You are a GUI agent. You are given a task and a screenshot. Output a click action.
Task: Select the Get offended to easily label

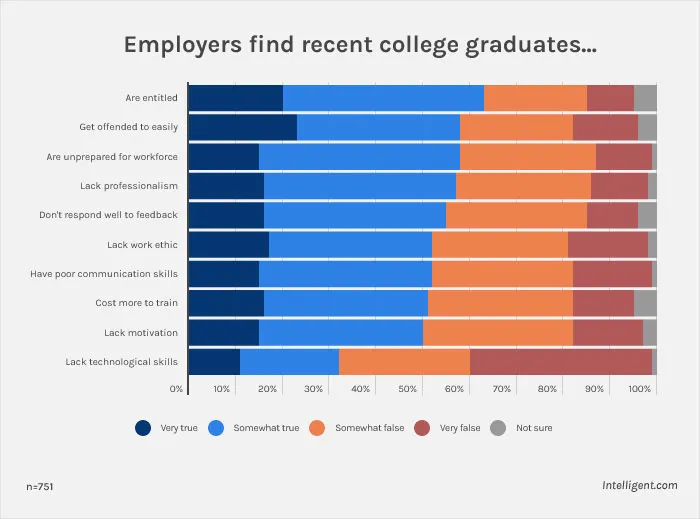(129, 127)
